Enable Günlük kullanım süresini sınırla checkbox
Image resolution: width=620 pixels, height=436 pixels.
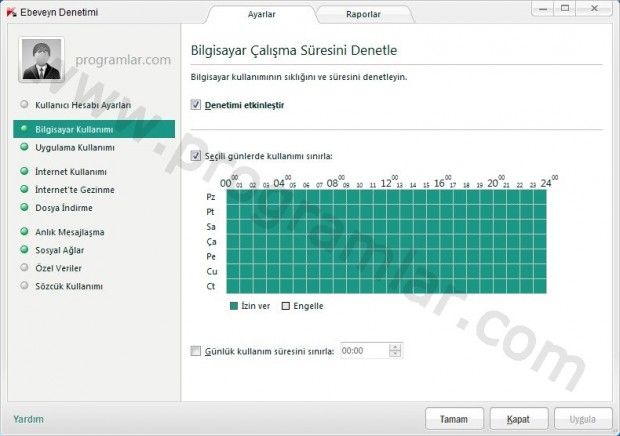click(196, 351)
